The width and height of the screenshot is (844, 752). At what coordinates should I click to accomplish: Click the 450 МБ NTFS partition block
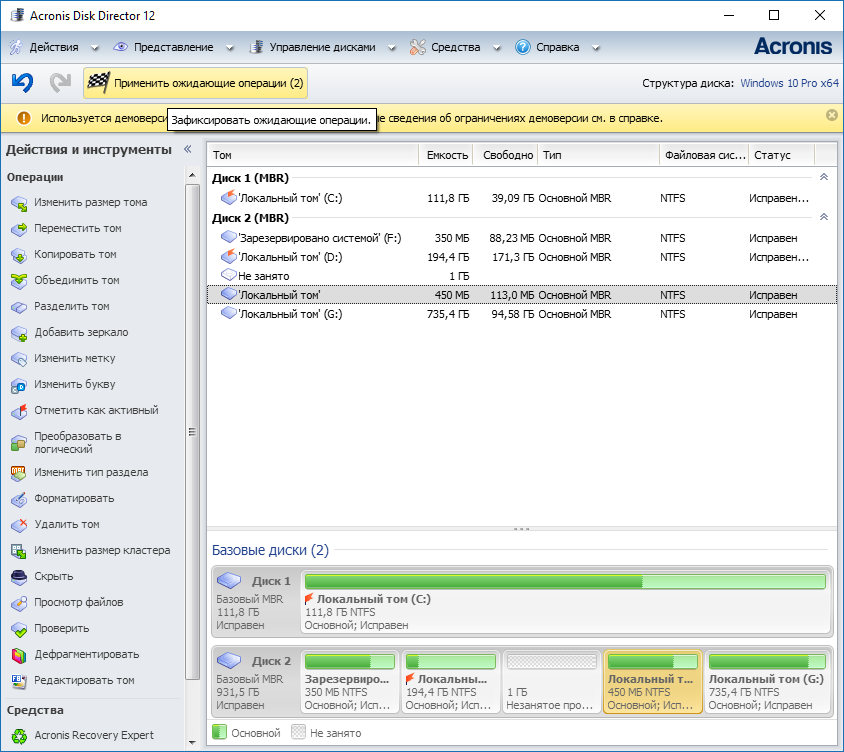click(x=652, y=682)
